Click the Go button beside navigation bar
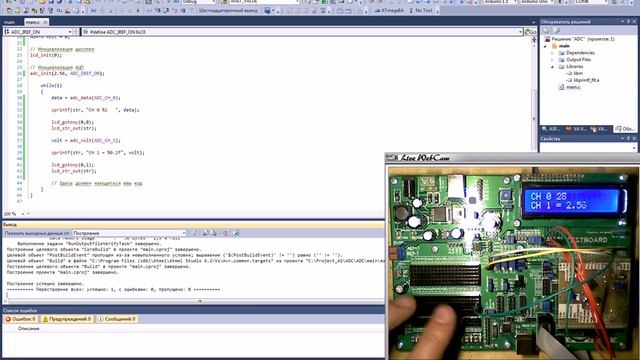The width and height of the screenshot is (640, 360). (530, 32)
